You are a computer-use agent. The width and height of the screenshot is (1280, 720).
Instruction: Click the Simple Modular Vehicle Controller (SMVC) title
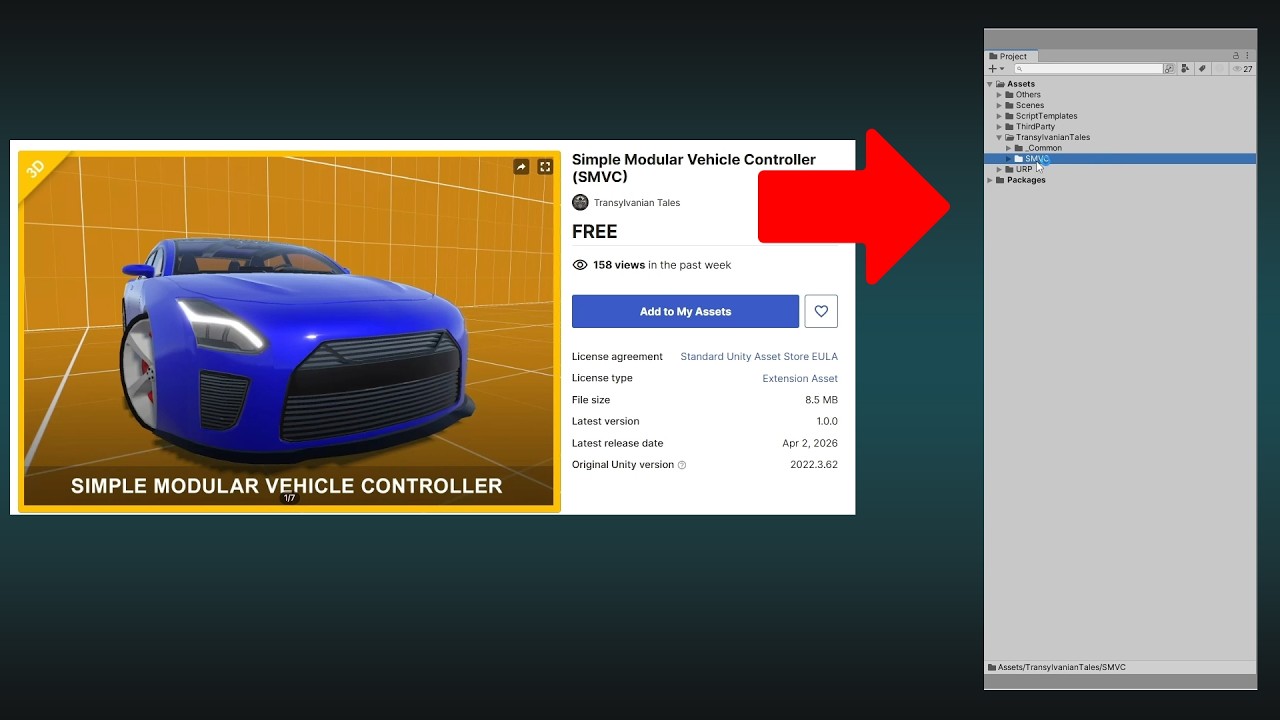click(694, 168)
